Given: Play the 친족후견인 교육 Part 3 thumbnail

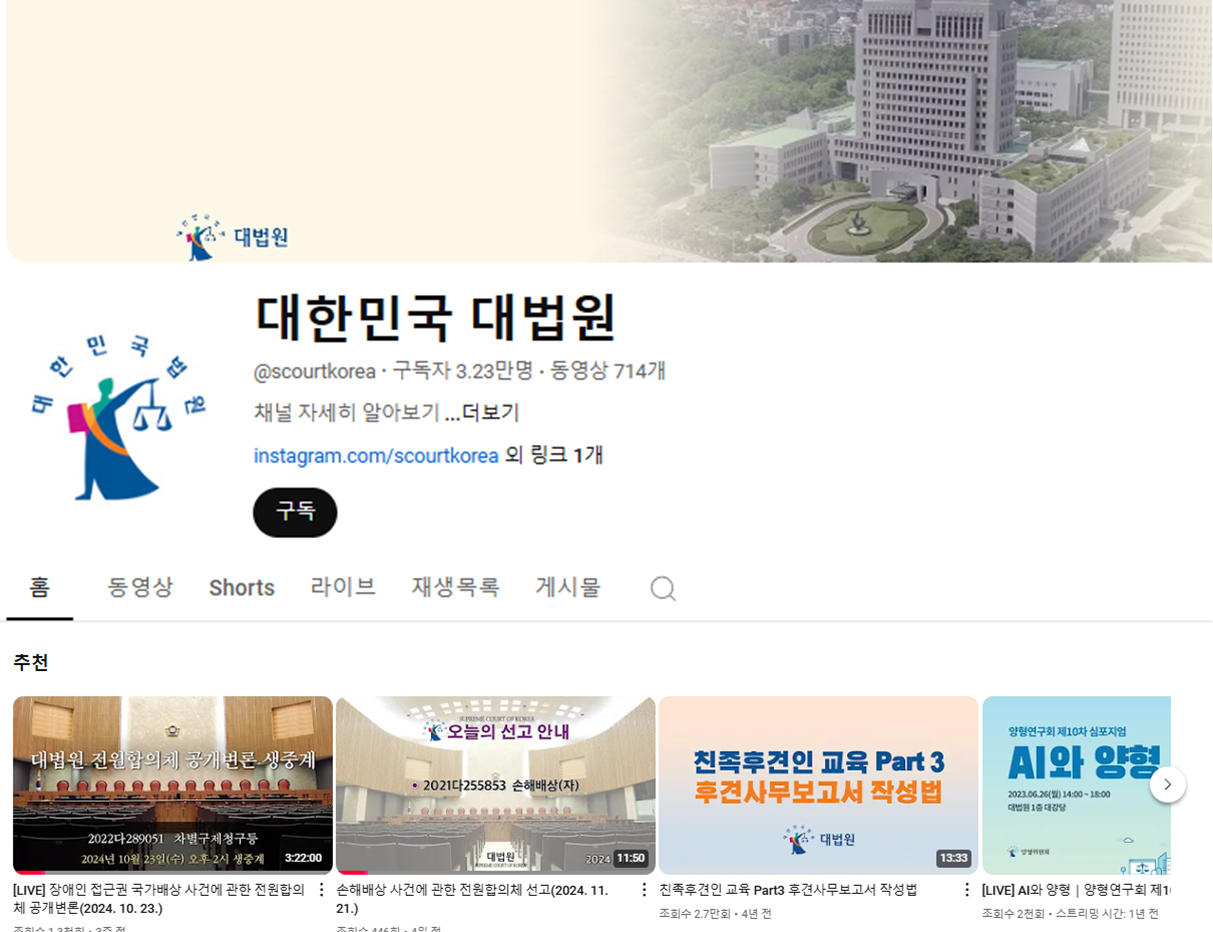Looking at the screenshot, I should [x=818, y=785].
